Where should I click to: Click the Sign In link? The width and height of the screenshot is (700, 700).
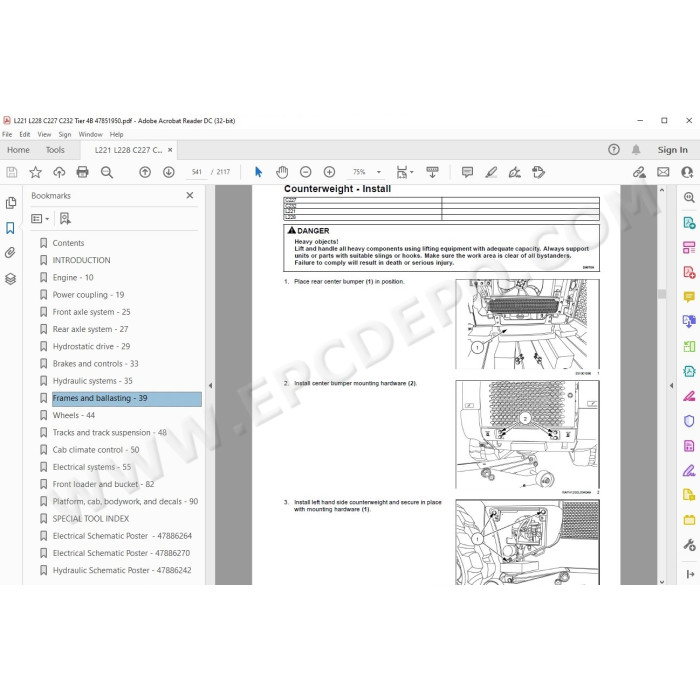[672, 150]
